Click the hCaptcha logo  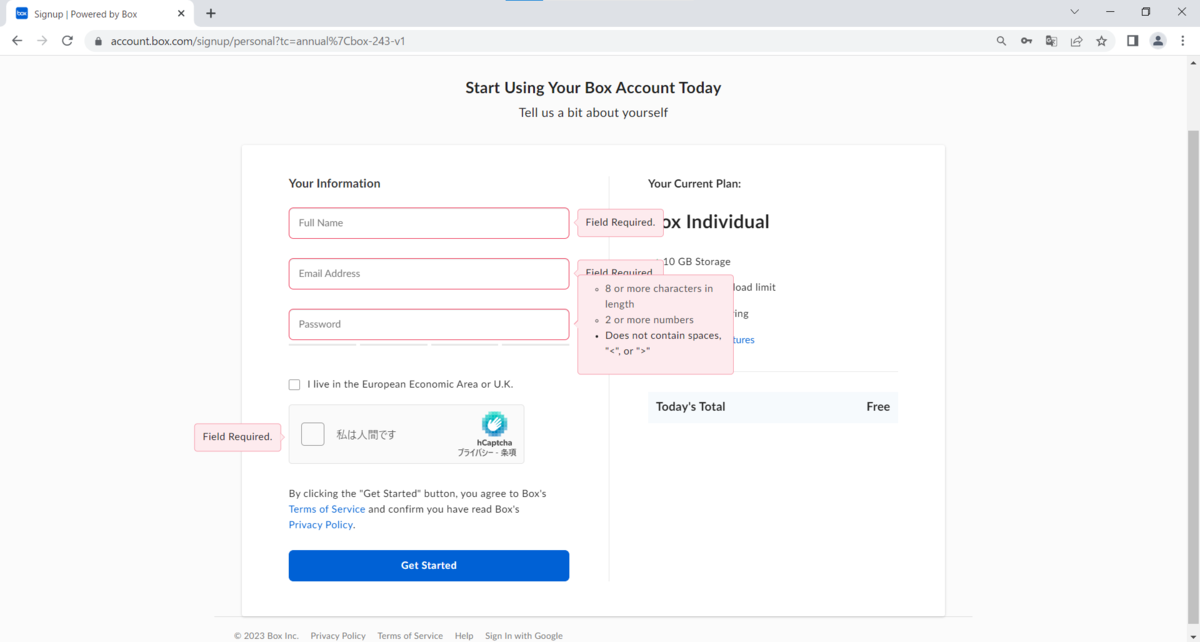point(494,424)
